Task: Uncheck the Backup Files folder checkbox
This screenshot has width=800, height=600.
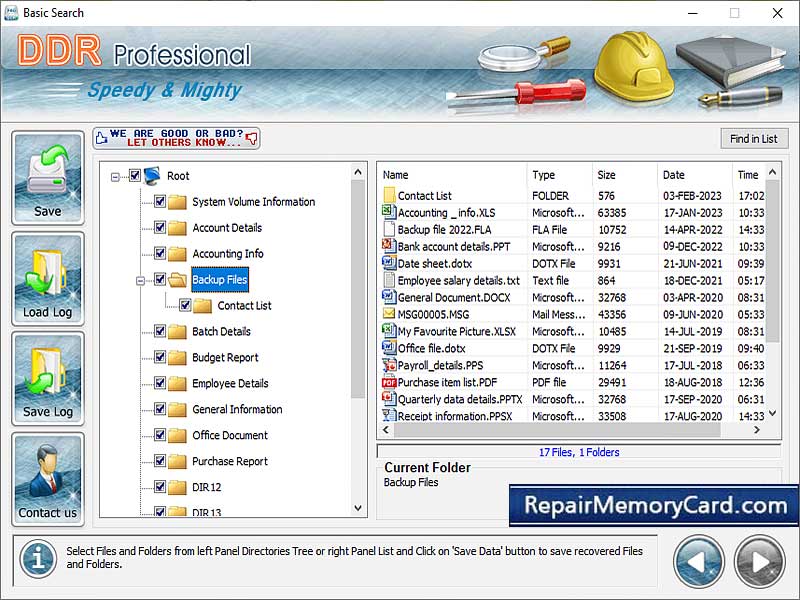Action: pos(159,280)
